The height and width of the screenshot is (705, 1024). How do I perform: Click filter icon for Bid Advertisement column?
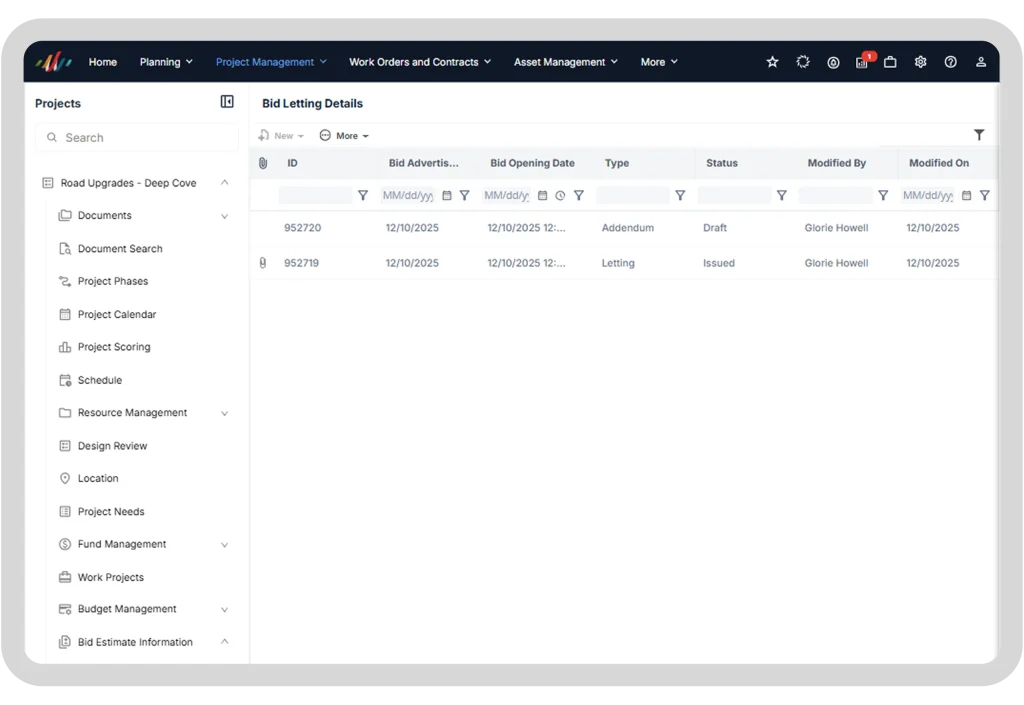click(464, 195)
